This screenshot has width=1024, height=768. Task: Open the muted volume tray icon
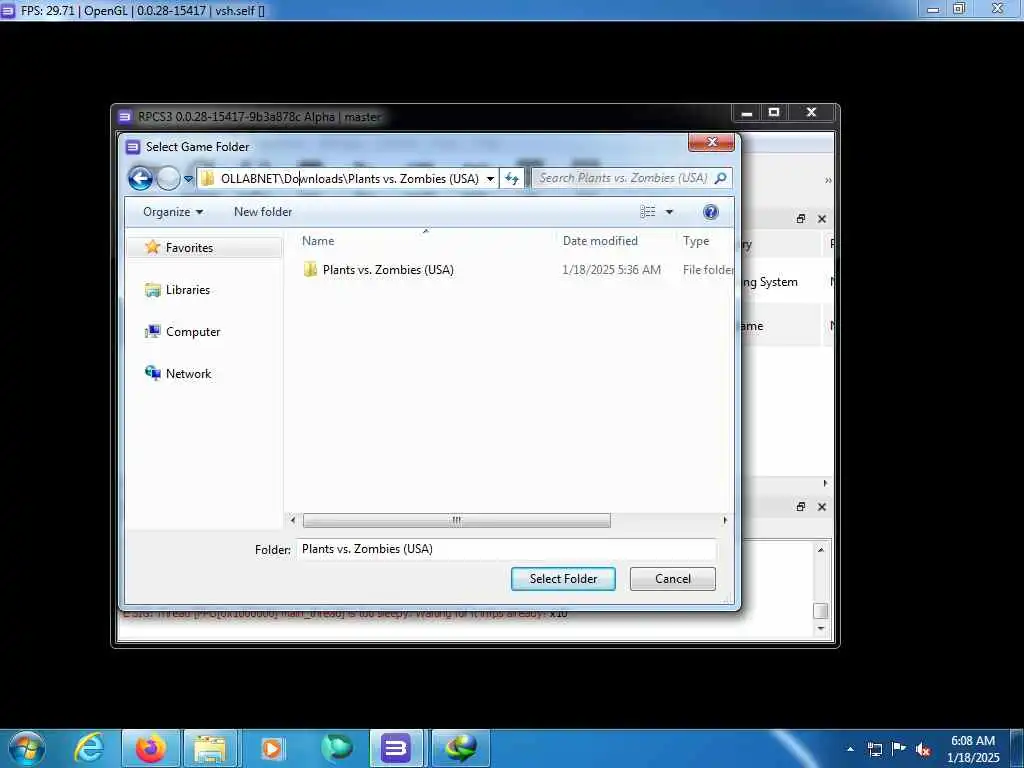(923, 749)
